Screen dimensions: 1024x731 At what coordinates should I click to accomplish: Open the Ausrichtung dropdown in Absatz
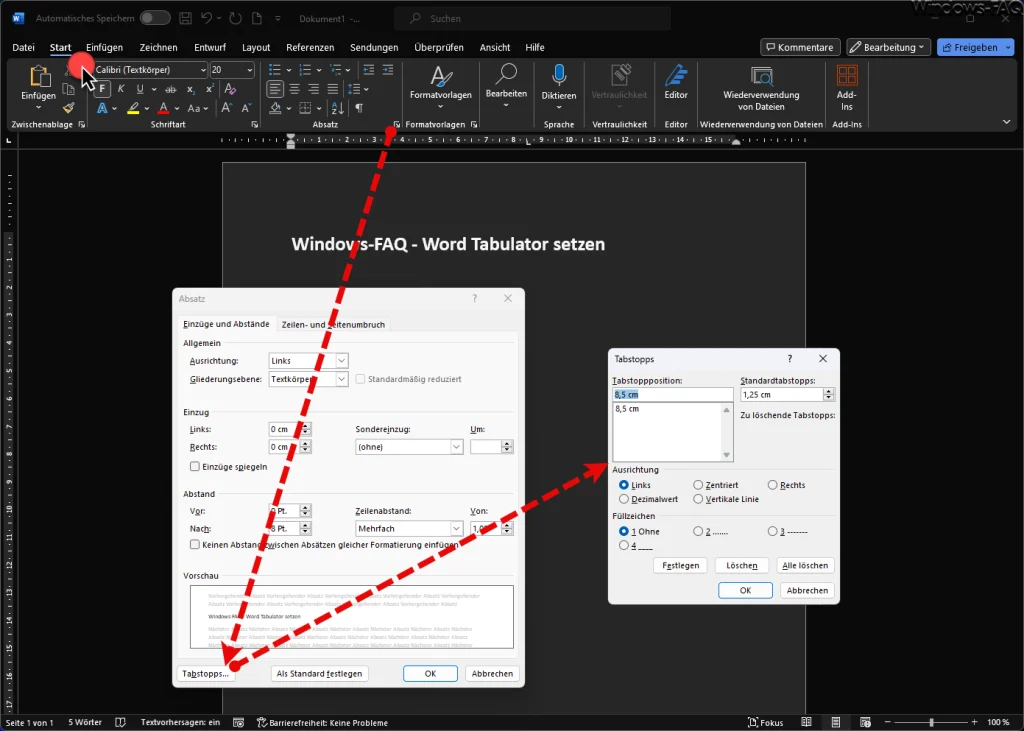click(342, 361)
